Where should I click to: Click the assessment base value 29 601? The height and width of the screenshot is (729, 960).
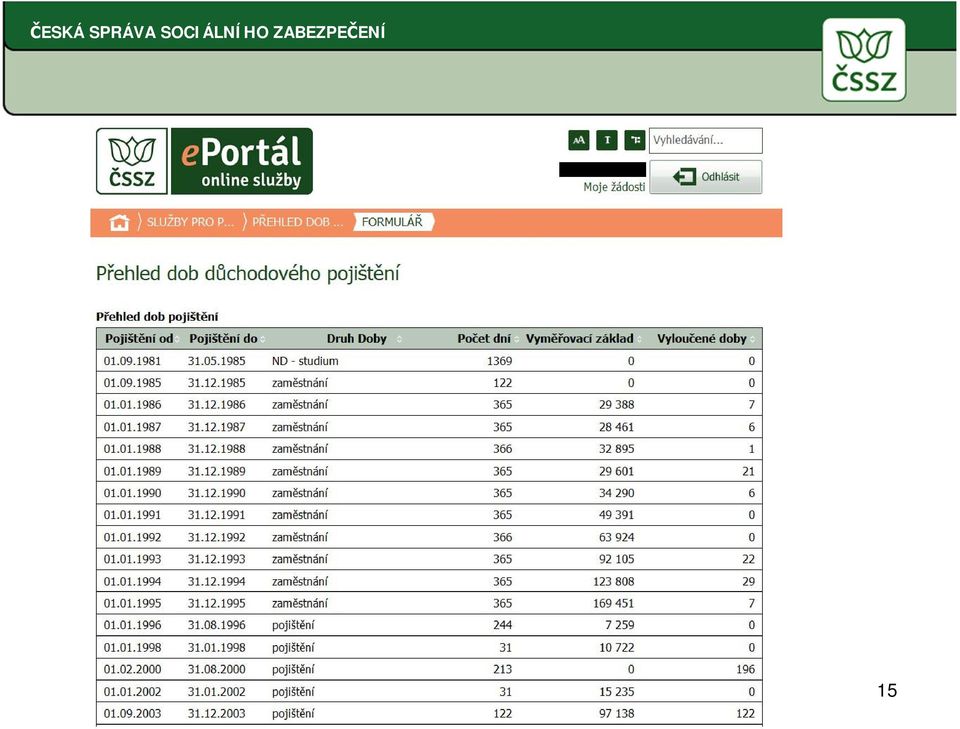(617, 471)
